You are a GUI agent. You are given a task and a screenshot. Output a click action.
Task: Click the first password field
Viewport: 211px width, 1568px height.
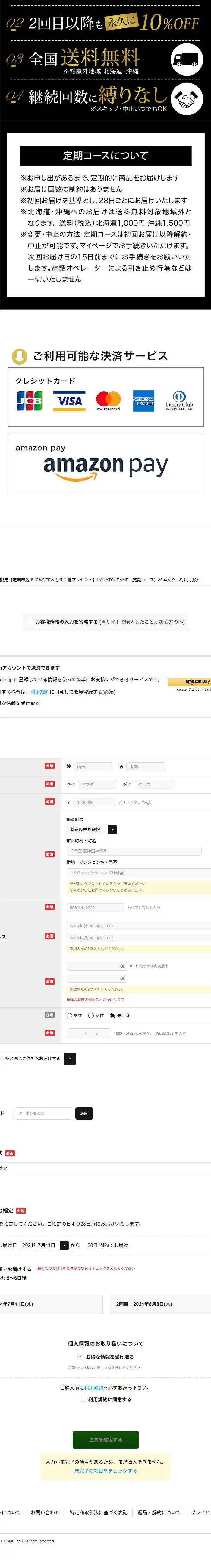(97, 966)
